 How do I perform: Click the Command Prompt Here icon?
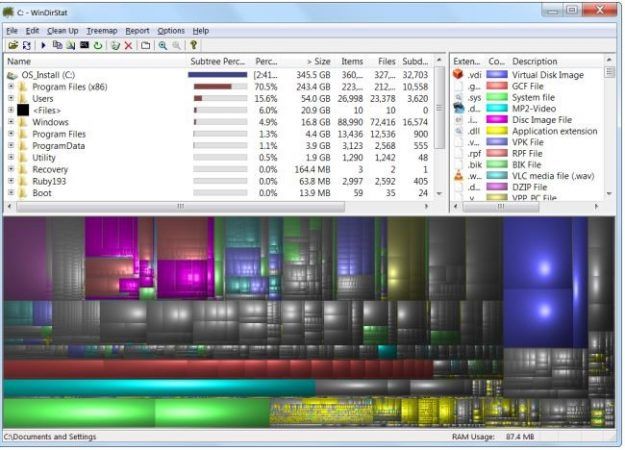84,45
